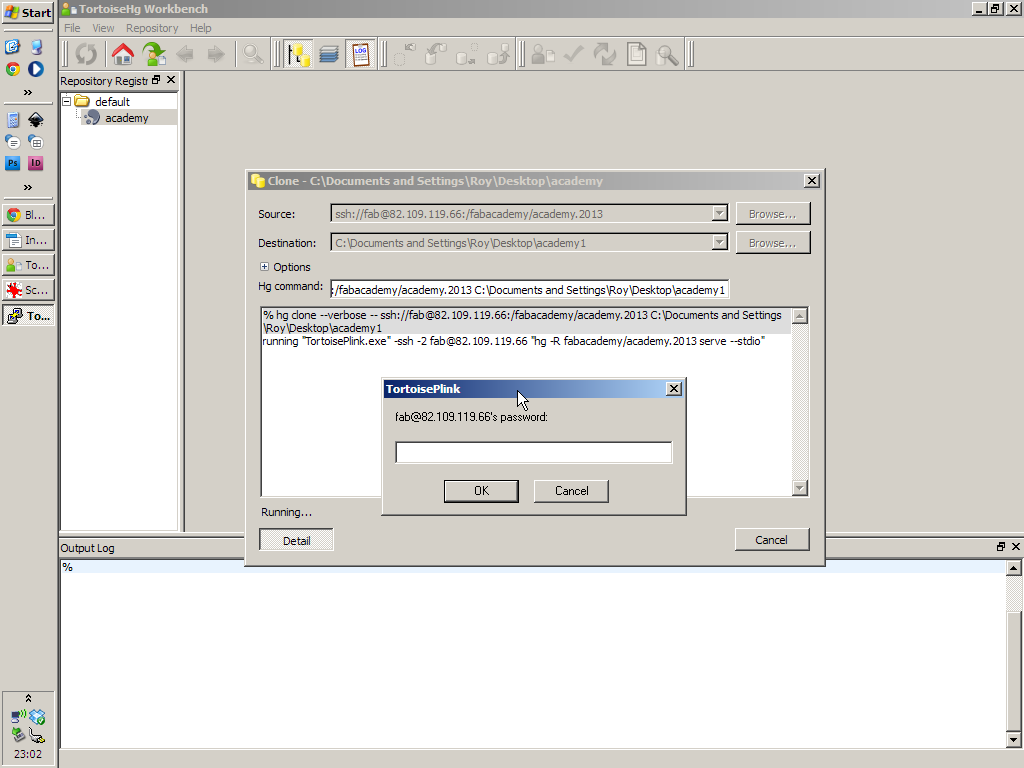Expand hidden quick launch icons below Chrome
The image size is (1024, 768).
pos(27,92)
